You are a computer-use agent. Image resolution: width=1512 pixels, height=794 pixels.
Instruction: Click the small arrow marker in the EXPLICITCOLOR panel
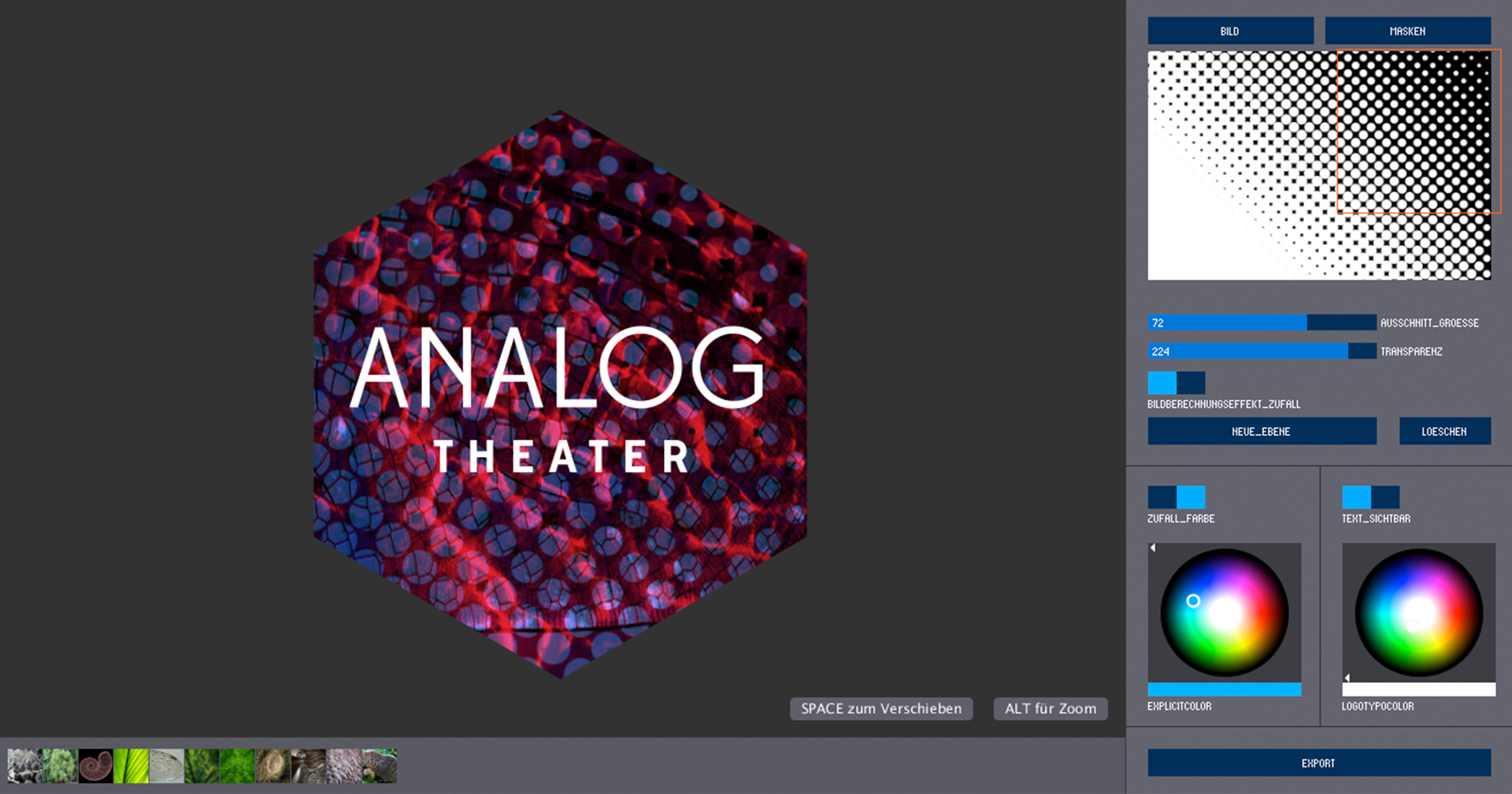(x=1152, y=547)
